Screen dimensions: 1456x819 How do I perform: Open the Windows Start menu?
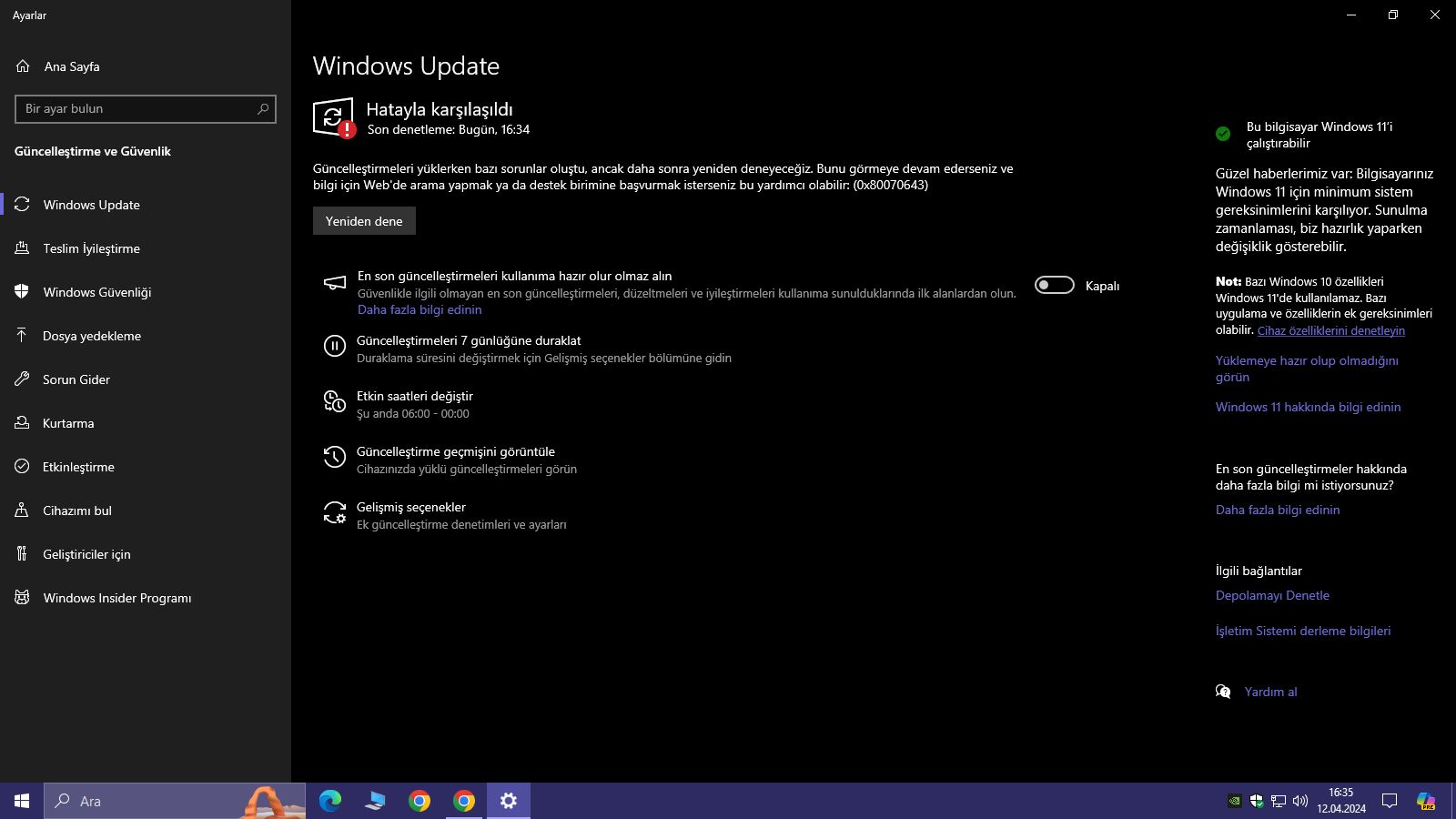22,801
